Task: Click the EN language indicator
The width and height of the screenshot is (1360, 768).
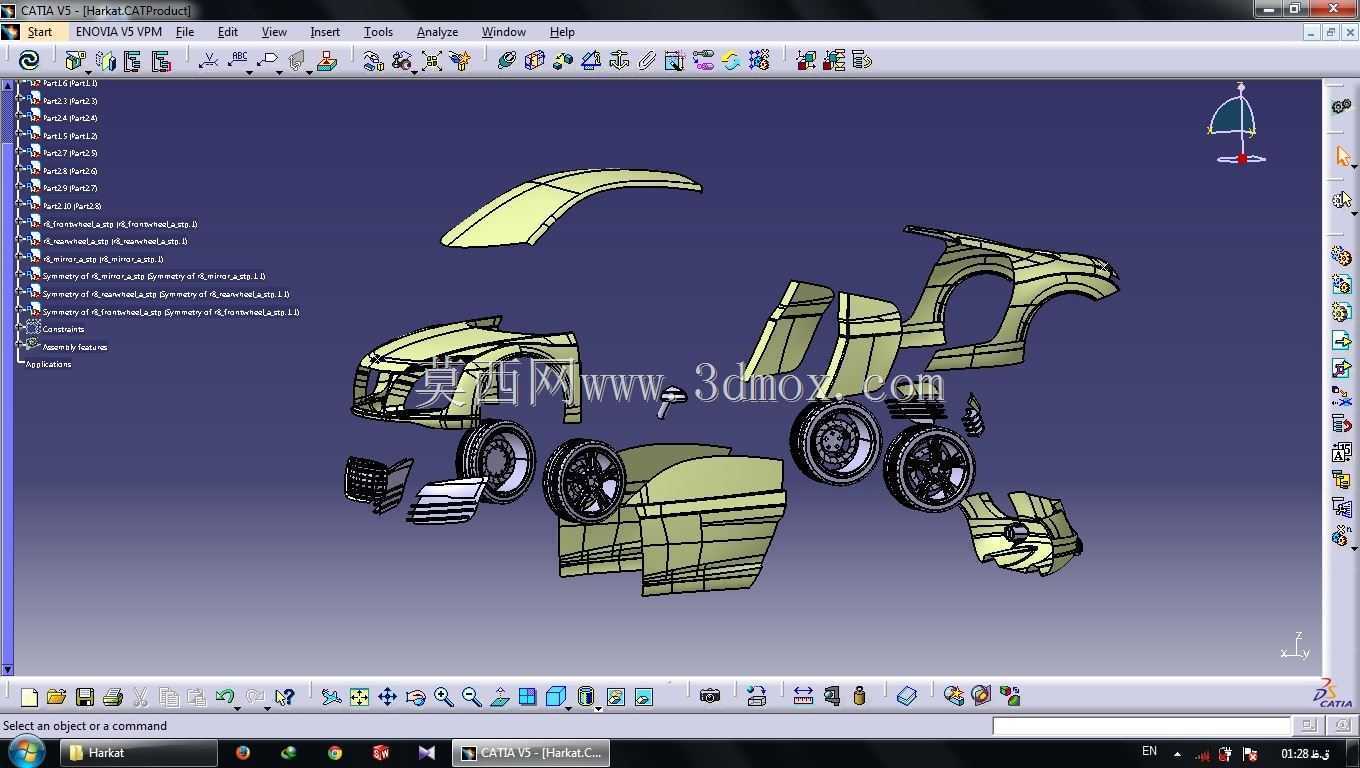Action: [x=1149, y=751]
